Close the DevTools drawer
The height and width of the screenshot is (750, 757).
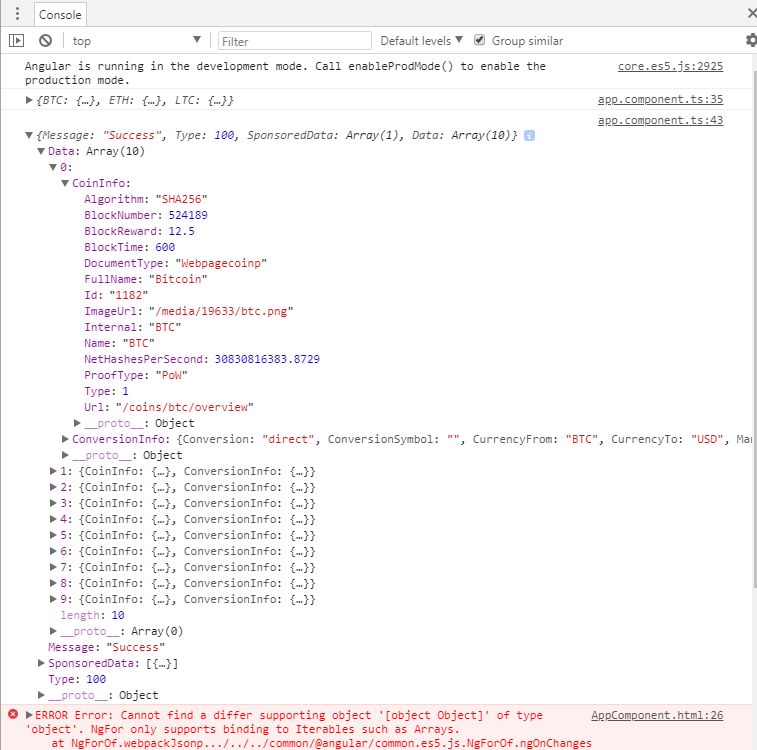752,13
